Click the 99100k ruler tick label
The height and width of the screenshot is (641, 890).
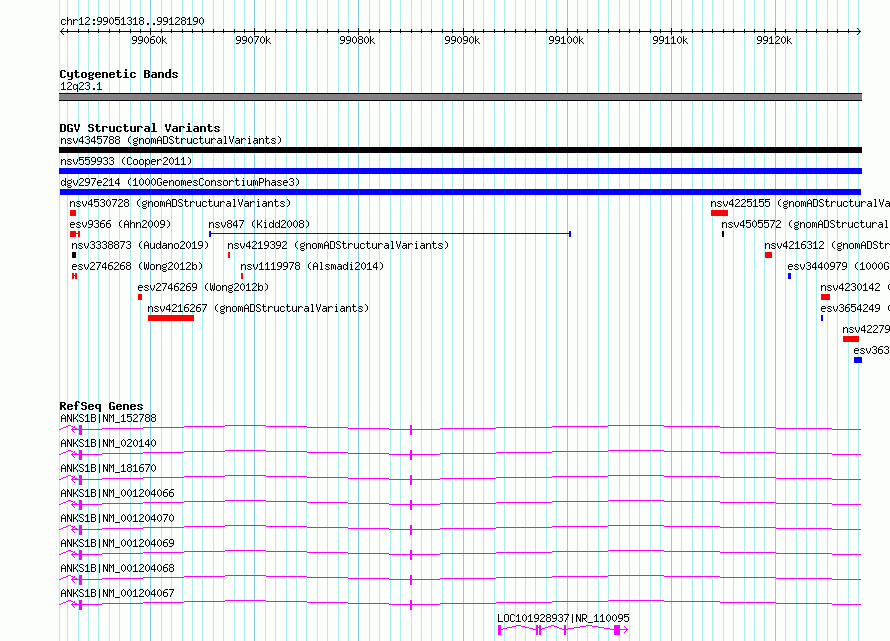pyautogui.click(x=566, y=40)
